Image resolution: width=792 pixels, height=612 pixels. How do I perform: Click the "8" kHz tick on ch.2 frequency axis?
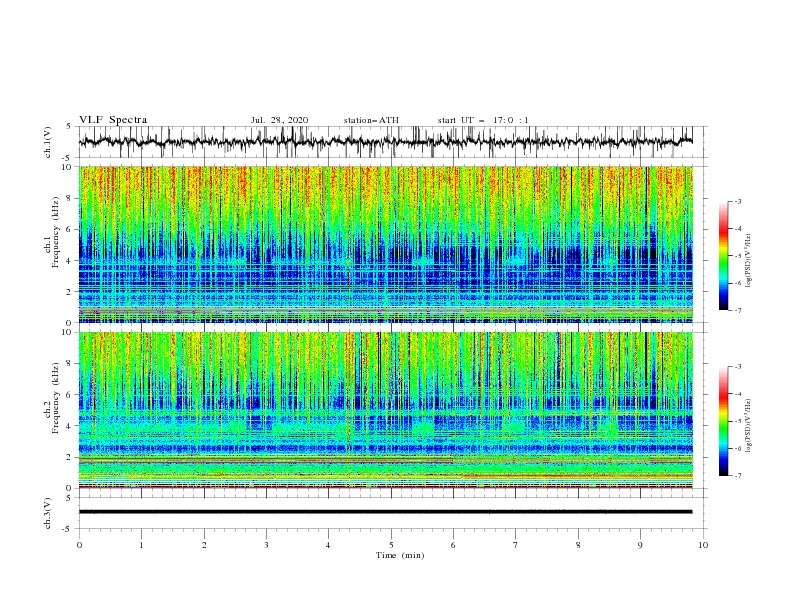(x=70, y=364)
